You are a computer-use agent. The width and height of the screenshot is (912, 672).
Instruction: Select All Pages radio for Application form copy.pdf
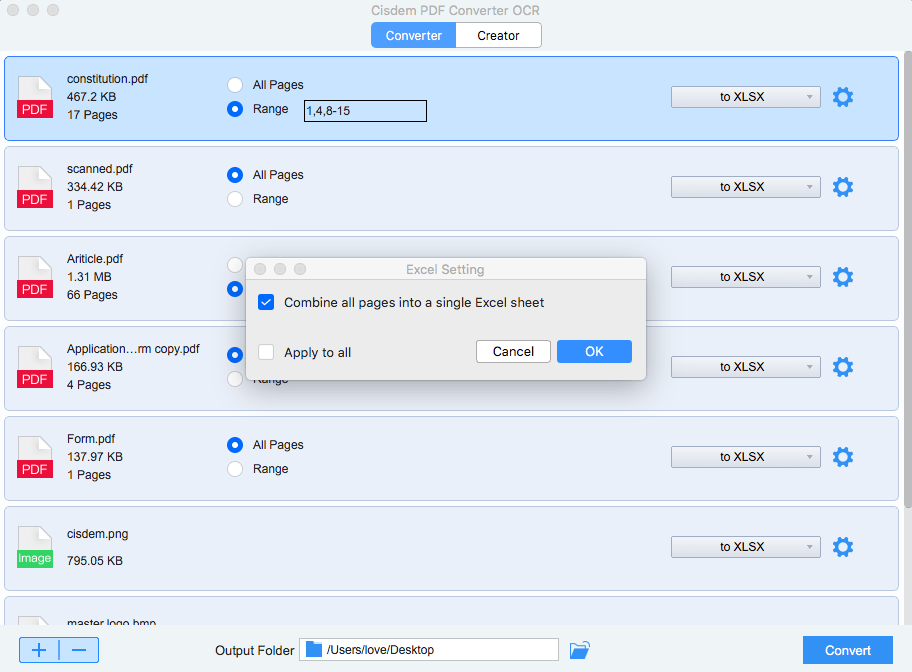point(235,355)
